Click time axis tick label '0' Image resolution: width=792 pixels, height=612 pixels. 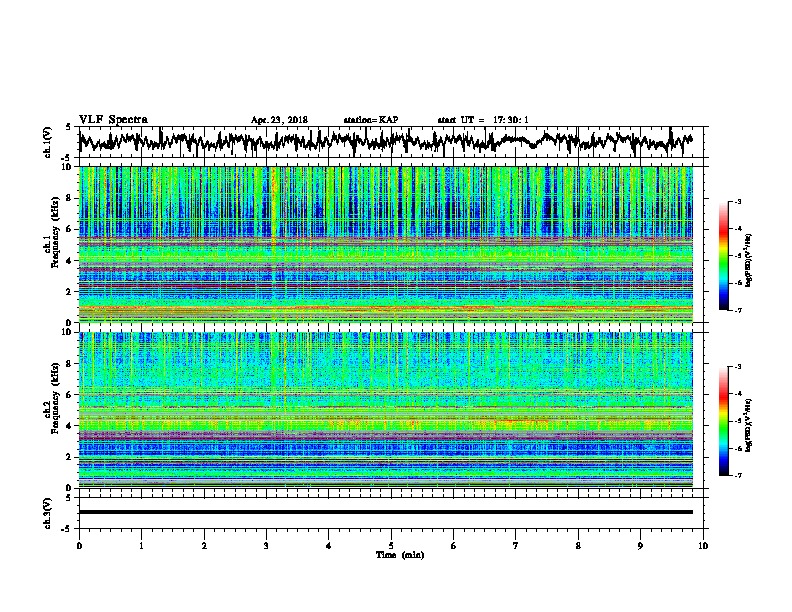pyautogui.click(x=79, y=546)
